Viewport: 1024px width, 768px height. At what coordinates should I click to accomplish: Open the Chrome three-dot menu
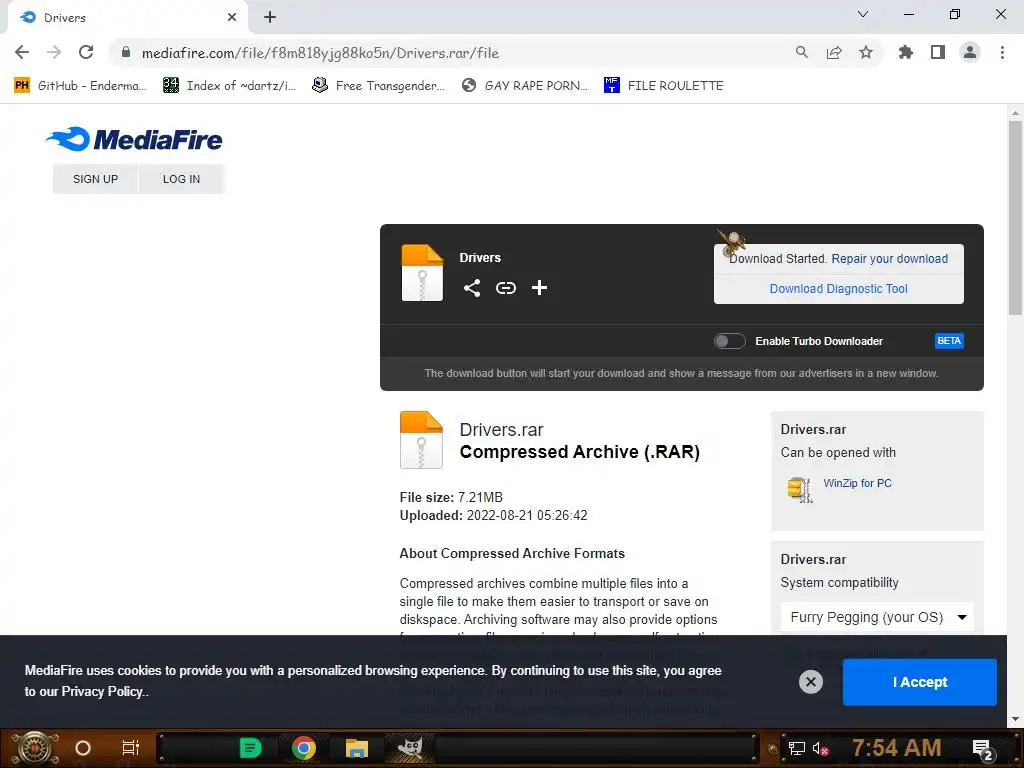[x=1002, y=52]
